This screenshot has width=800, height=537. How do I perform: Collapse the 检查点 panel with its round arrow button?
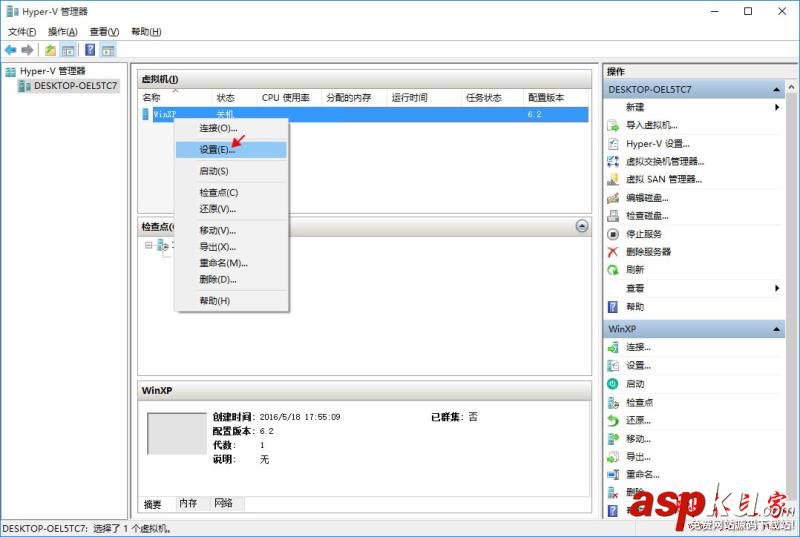pos(582,226)
